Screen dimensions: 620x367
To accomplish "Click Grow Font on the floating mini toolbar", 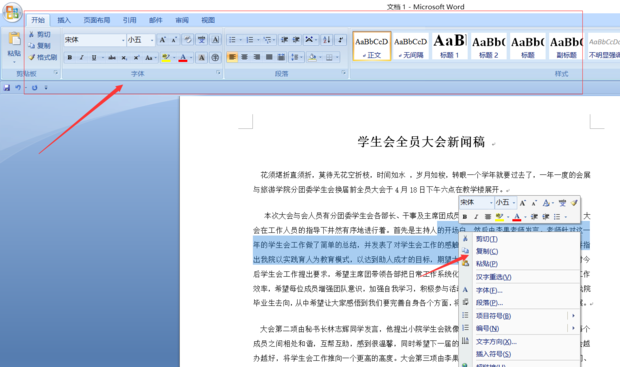I will click(523, 203).
